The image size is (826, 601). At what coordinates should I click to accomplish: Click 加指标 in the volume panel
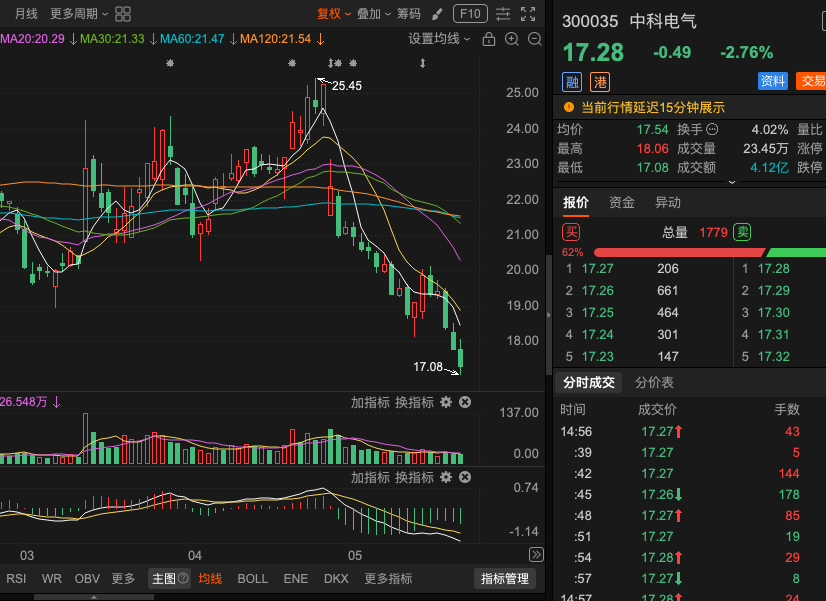click(x=370, y=402)
